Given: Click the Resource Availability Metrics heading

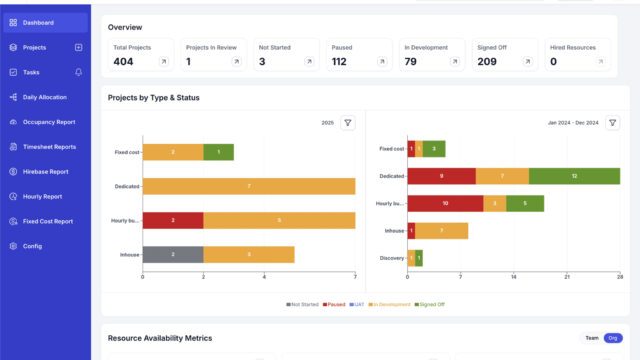Looking at the screenshot, I should pos(160,338).
